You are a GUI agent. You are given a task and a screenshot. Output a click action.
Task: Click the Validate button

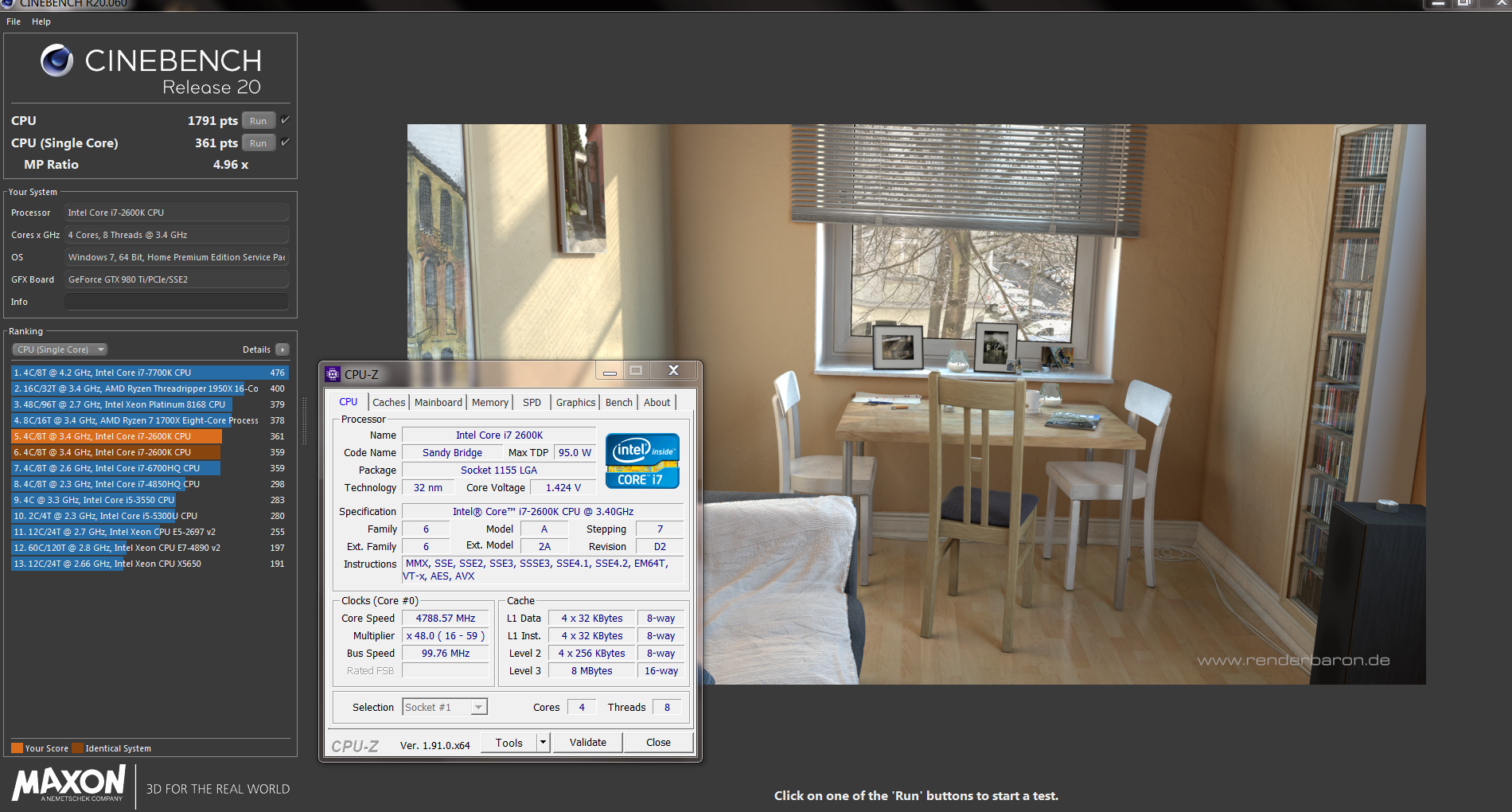point(587,743)
